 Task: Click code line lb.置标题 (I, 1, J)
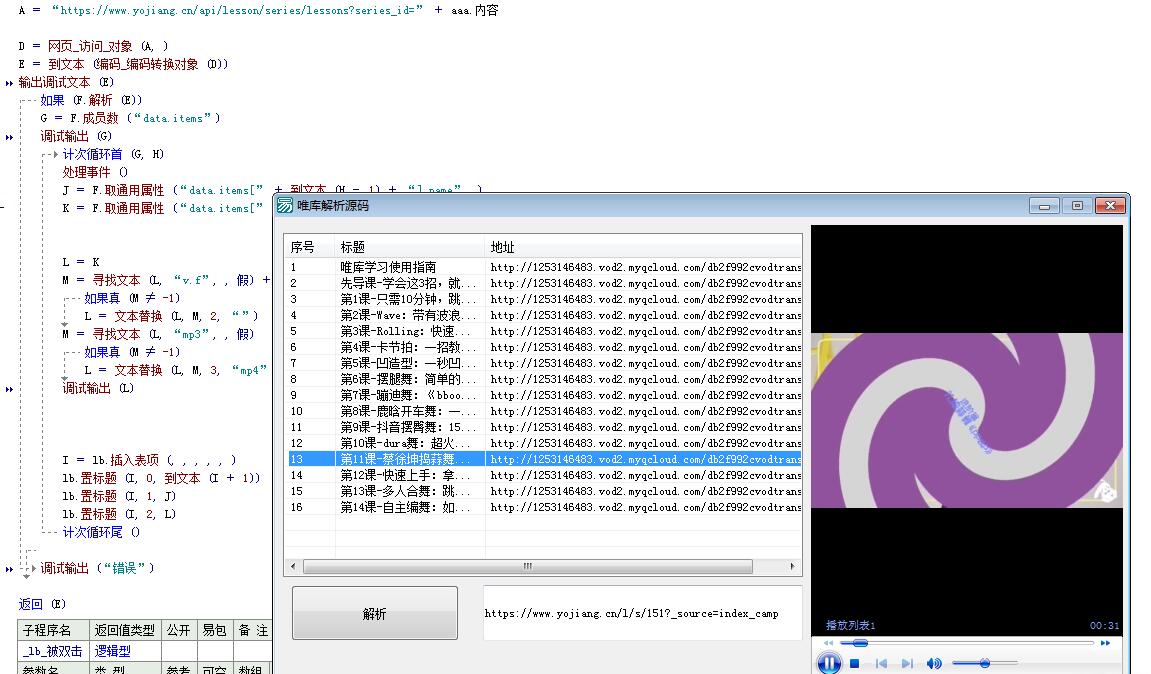click(x=119, y=496)
